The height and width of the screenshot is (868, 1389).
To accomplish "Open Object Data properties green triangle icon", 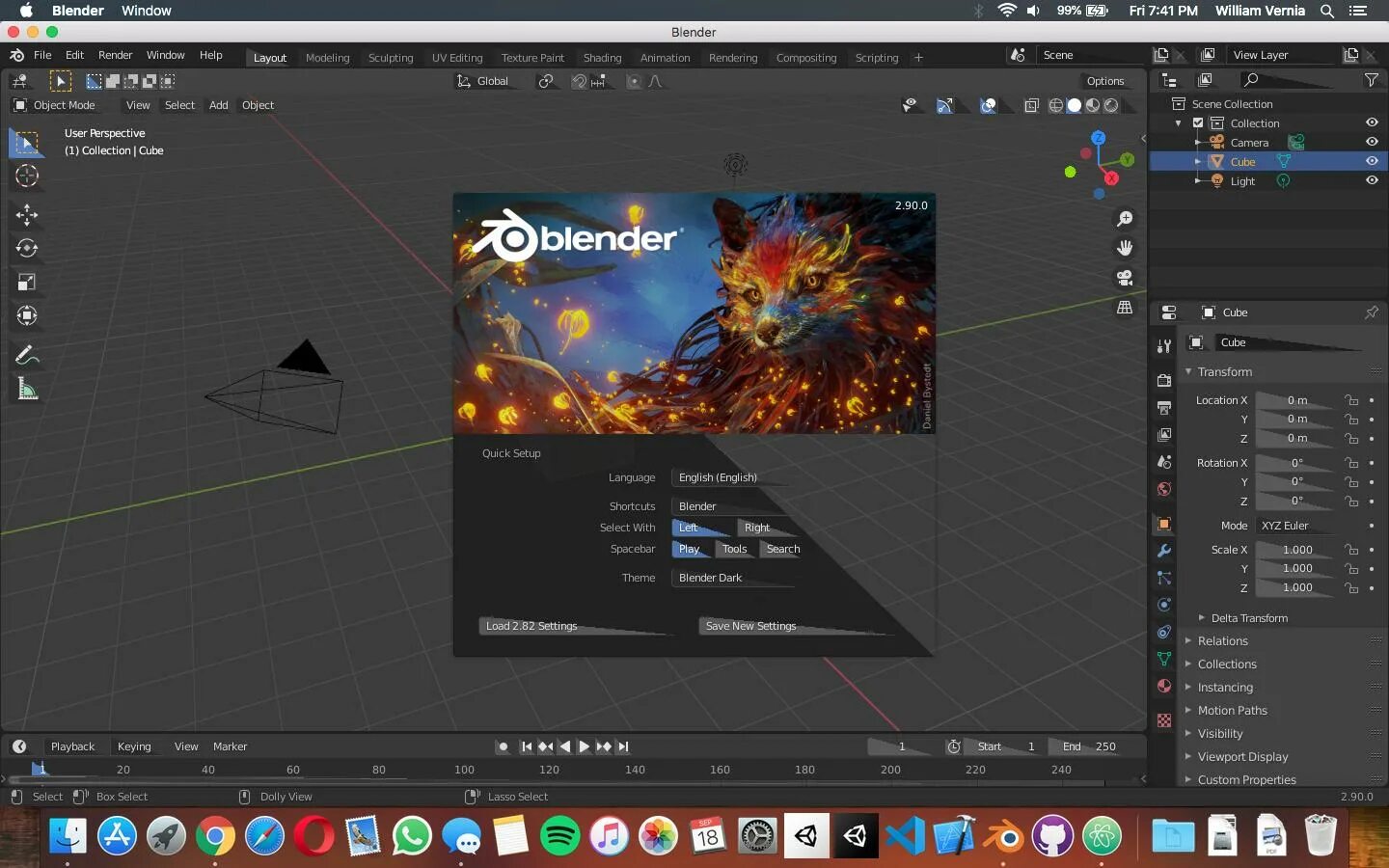I will (1164, 659).
